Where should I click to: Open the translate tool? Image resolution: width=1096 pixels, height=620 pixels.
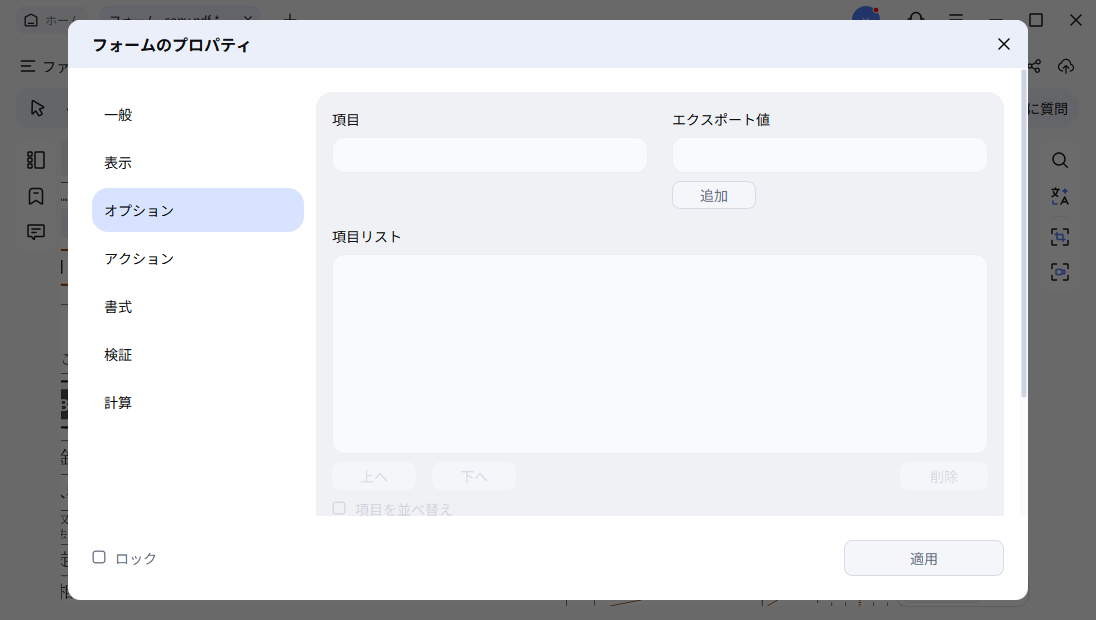[x=1059, y=197]
